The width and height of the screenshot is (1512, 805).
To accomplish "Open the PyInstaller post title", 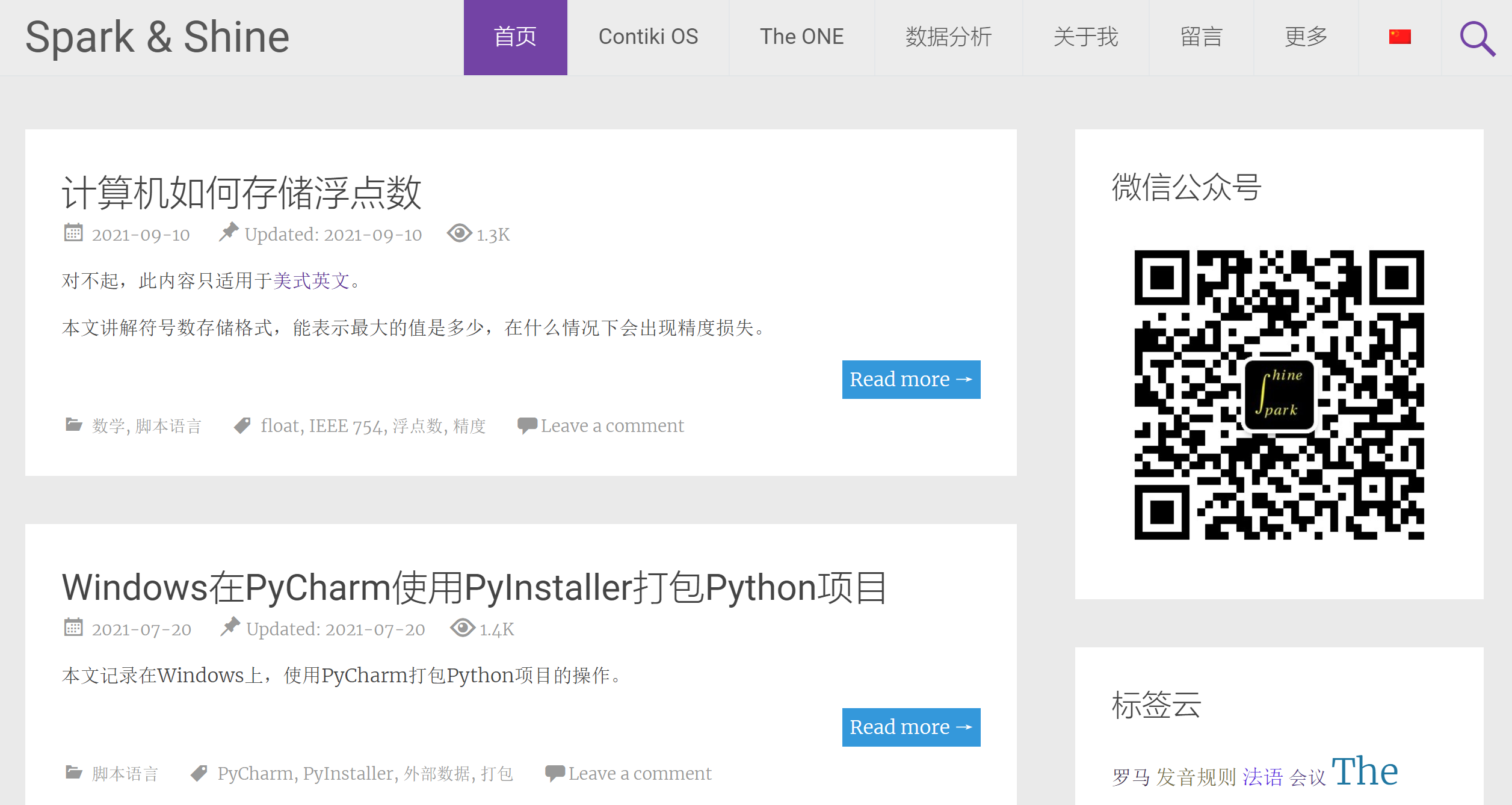I will coord(474,588).
